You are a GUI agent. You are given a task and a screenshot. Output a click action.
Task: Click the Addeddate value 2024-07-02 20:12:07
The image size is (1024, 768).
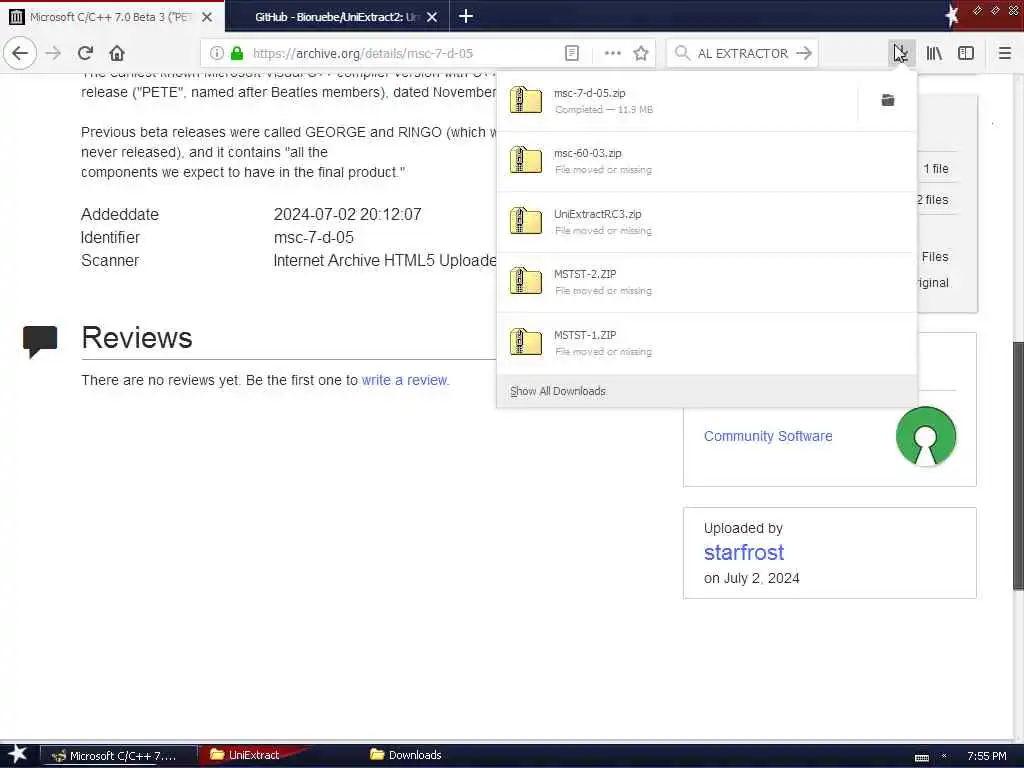tap(347, 214)
